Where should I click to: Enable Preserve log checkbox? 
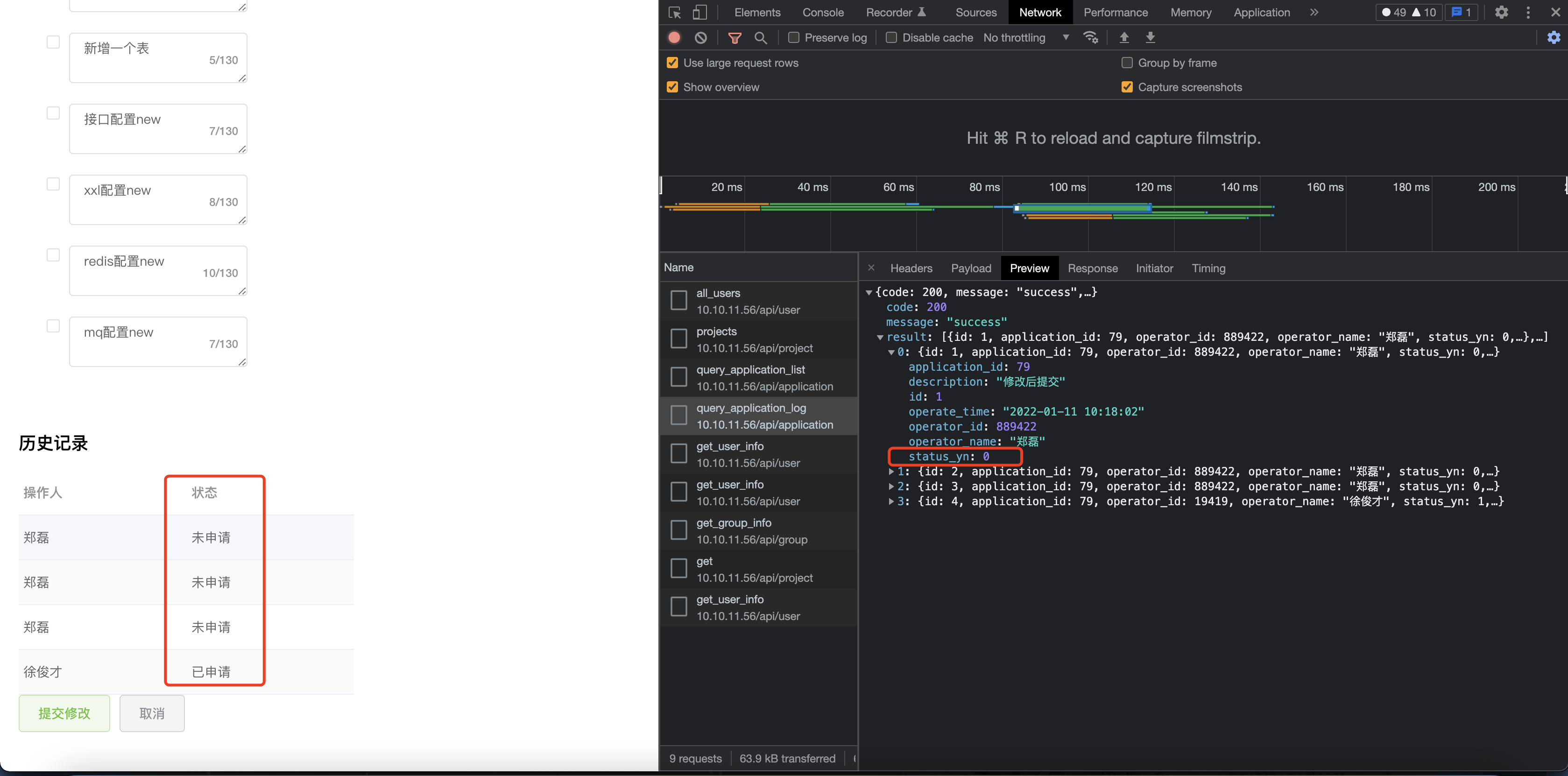click(794, 38)
